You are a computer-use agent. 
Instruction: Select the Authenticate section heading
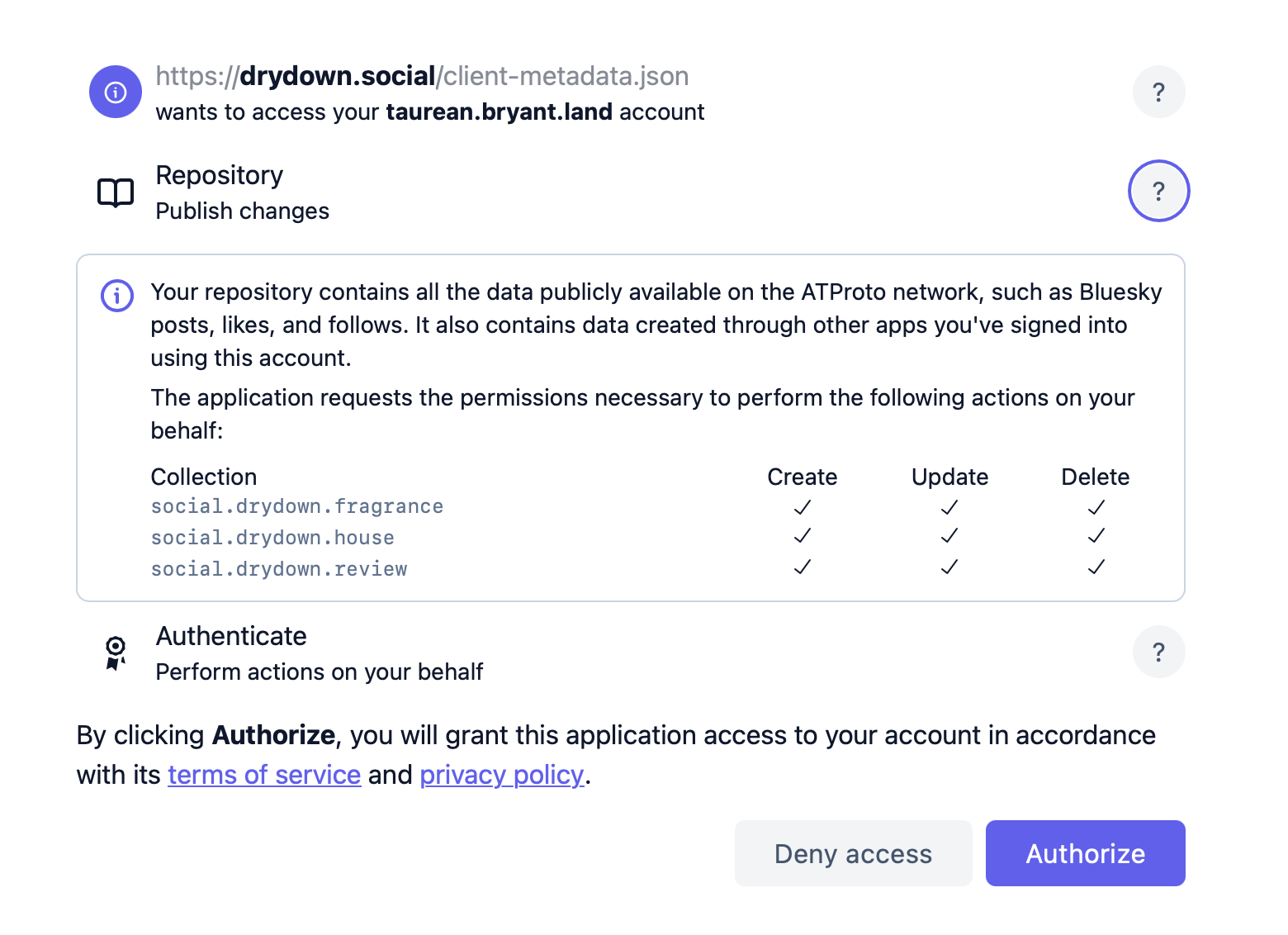231,636
